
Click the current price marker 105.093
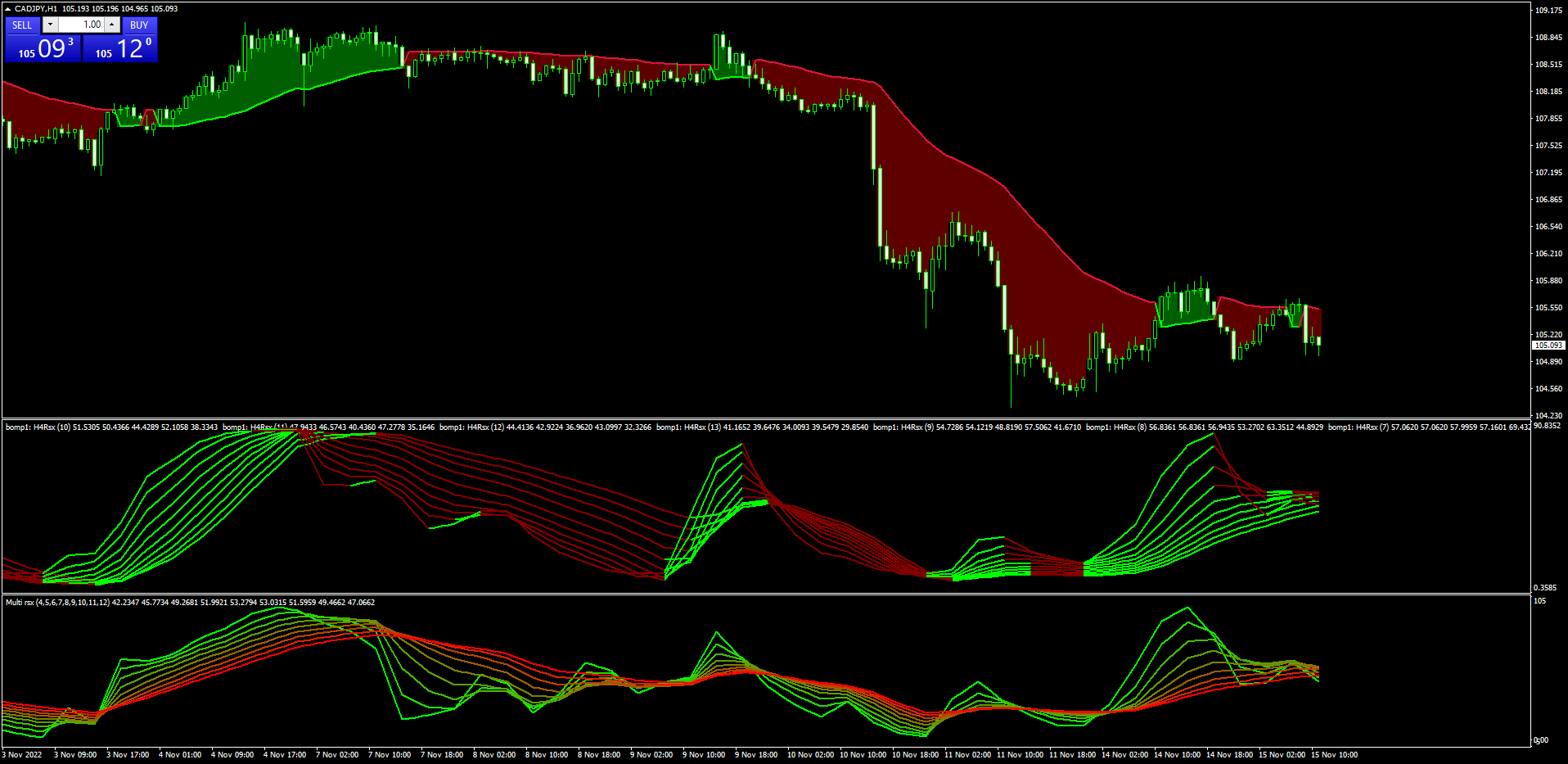[x=1548, y=346]
